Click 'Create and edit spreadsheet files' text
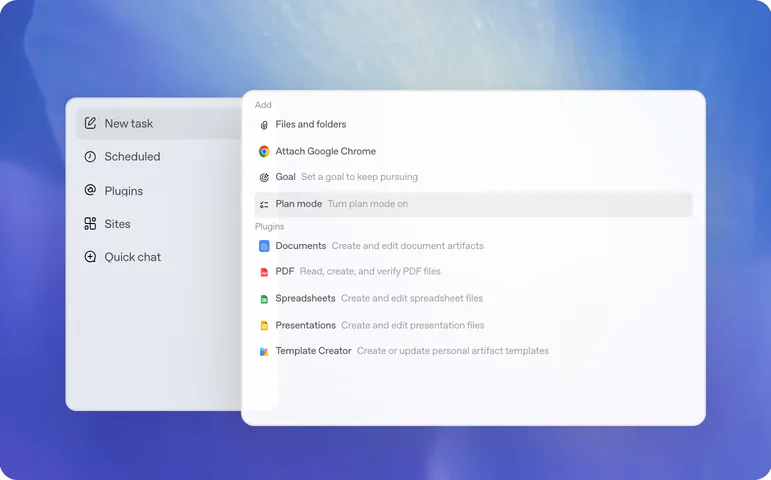 pos(412,299)
